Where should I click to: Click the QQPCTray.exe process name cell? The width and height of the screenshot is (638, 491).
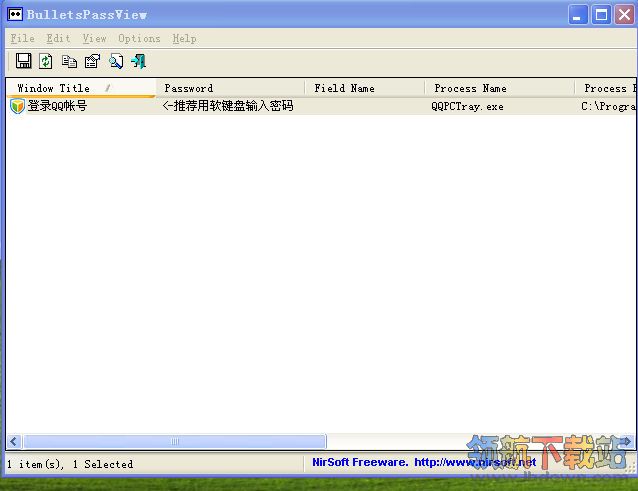pyautogui.click(x=468, y=107)
